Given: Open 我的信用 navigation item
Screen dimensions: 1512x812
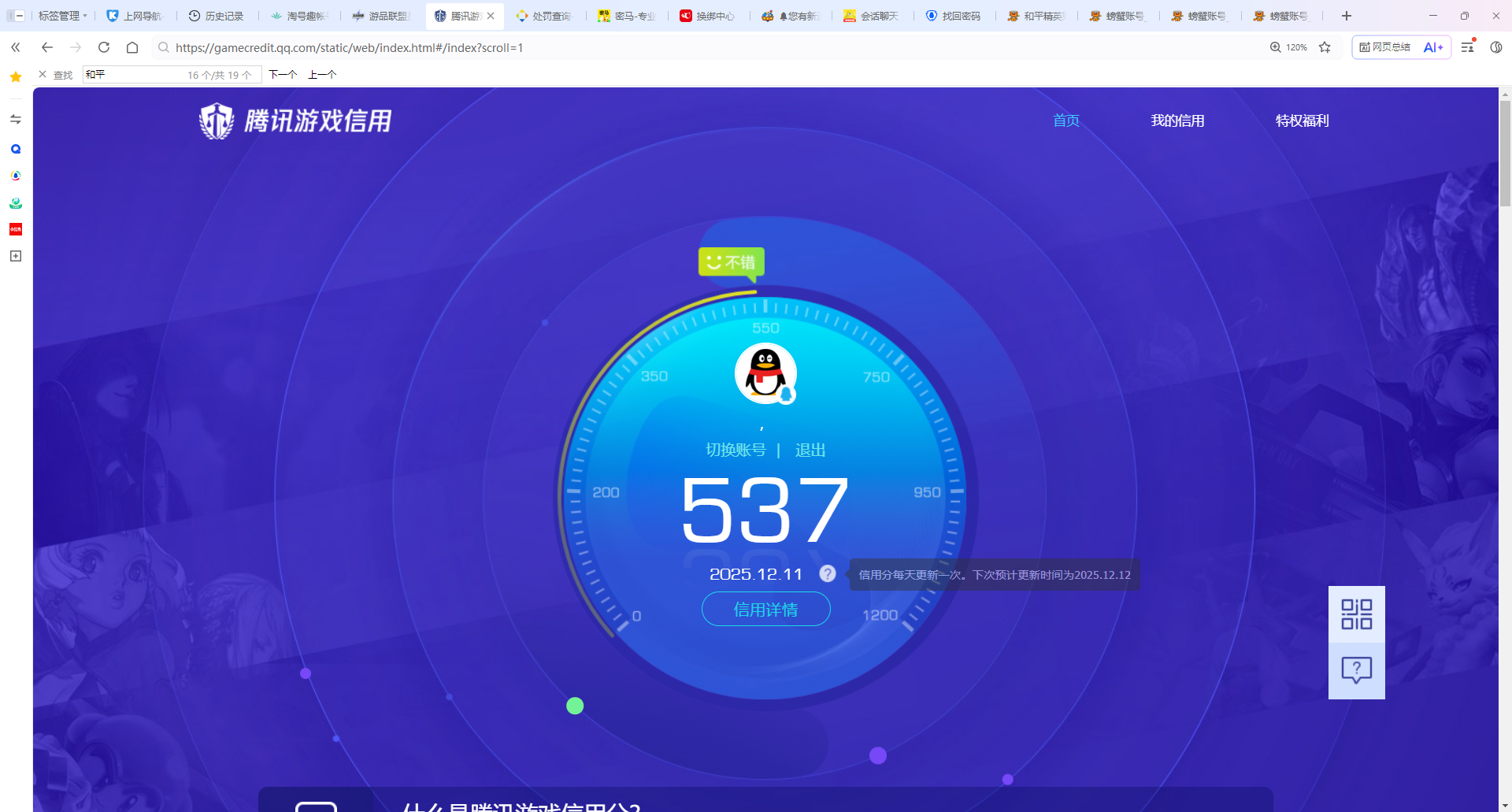Looking at the screenshot, I should (x=1177, y=121).
